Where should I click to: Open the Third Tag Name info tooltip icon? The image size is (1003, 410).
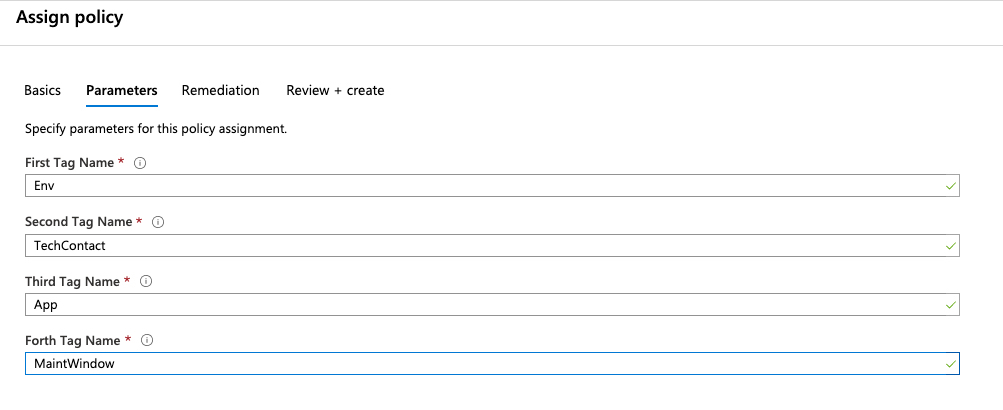[146, 282]
